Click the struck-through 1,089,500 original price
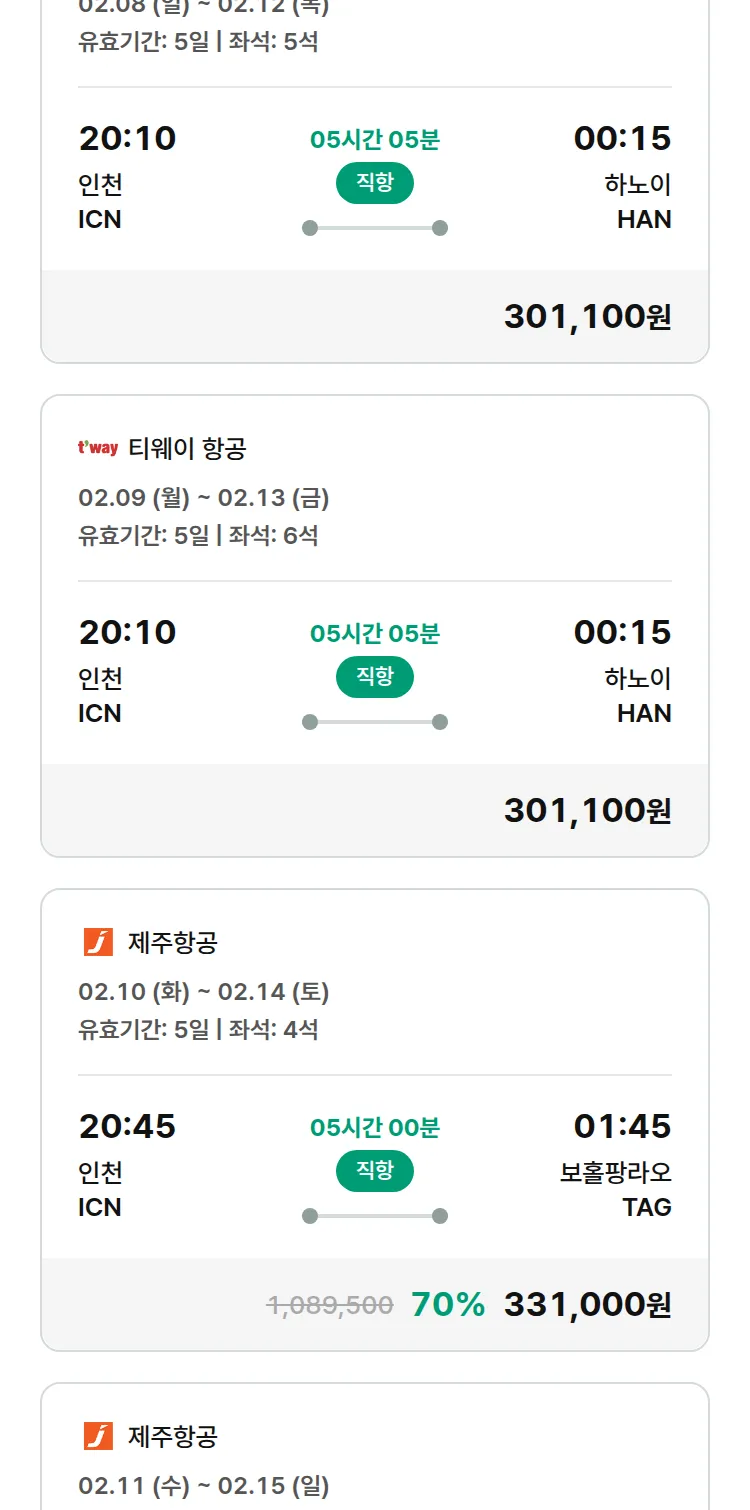The image size is (750, 1510). [329, 1305]
